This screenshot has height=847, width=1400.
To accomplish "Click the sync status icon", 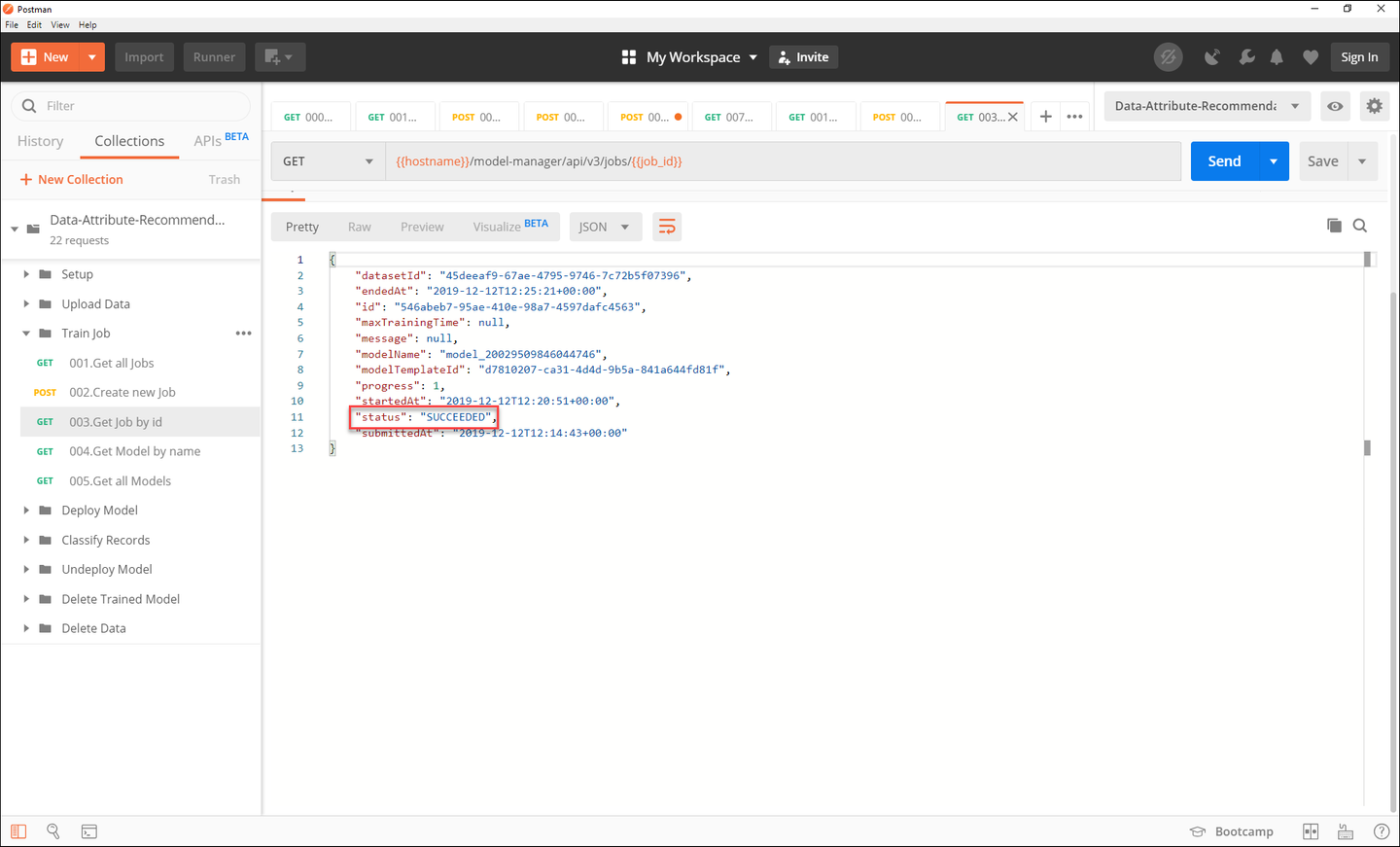I will pyautogui.click(x=1168, y=57).
